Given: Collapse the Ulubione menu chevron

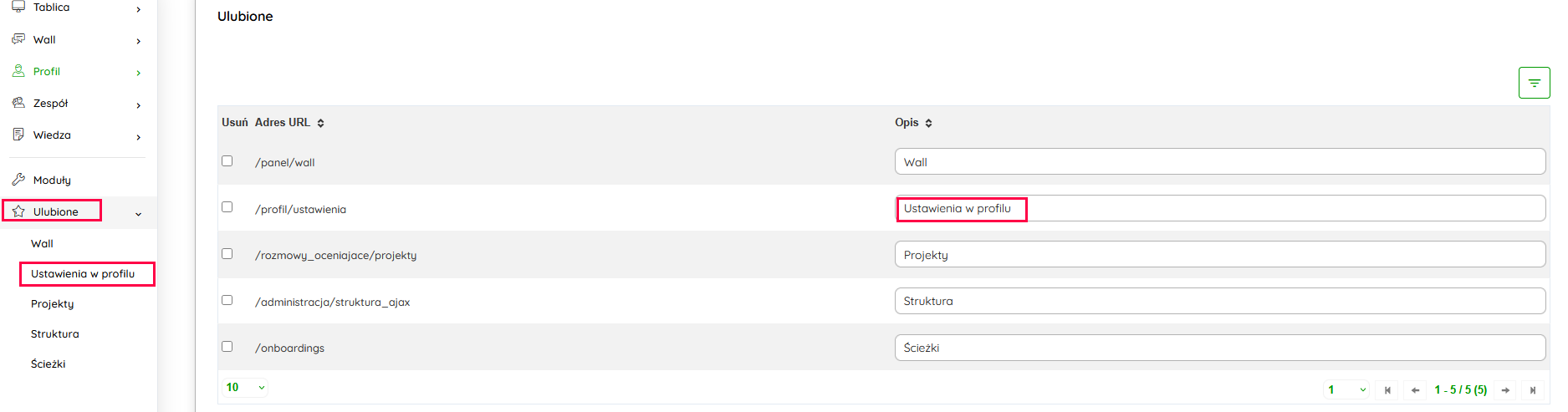Looking at the screenshot, I should click(x=138, y=214).
